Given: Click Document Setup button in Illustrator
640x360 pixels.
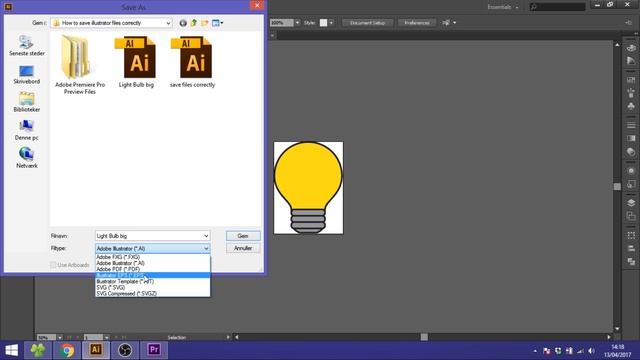Looking at the screenshot, I should coord(367,23).
